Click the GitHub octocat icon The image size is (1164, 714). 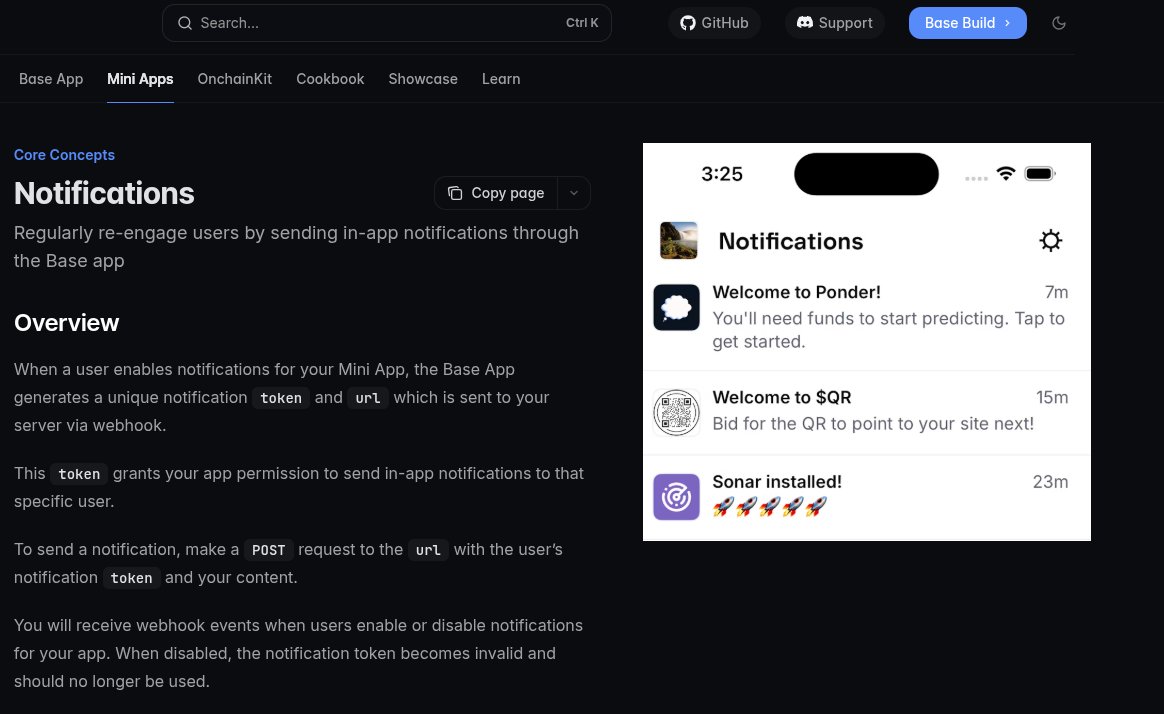(x=688, y=23)
